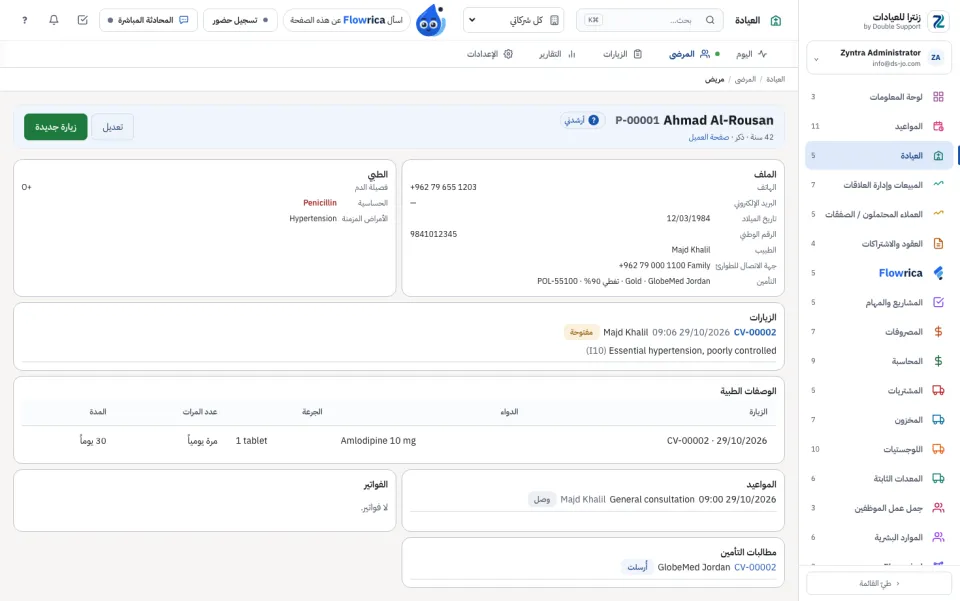Open projects and tasks sidebar icon
960x601 pixels.
click(x=938, y=302)
